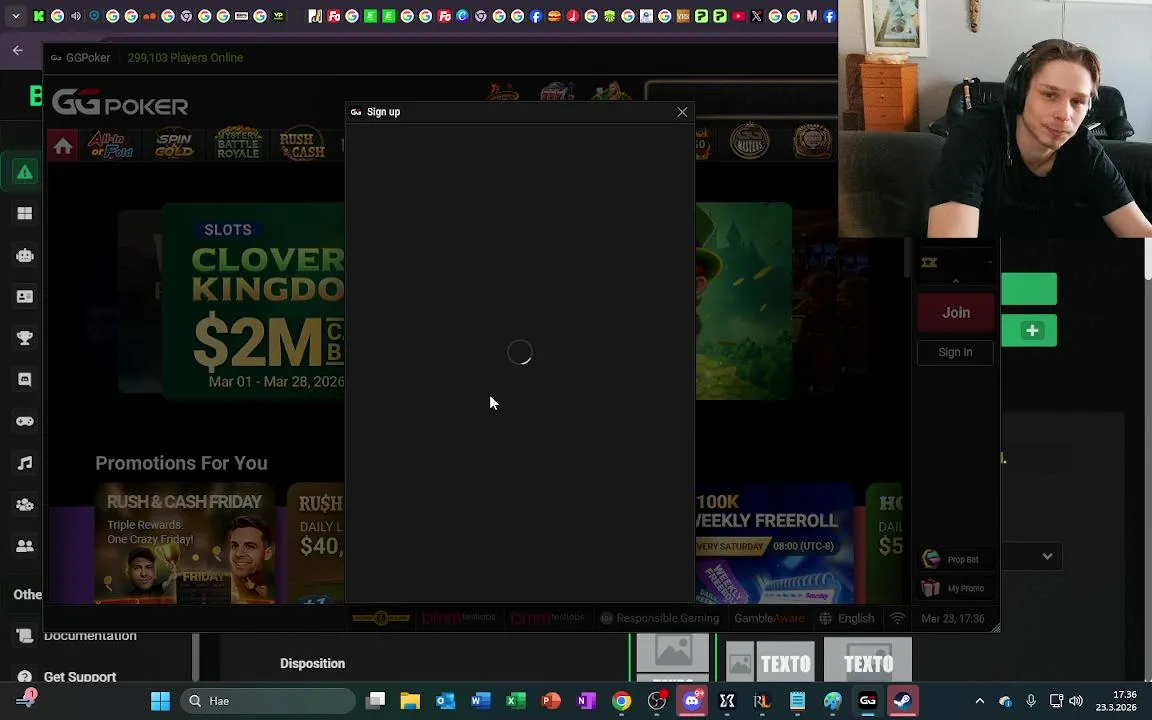Select the Spin & Gold game icon

tap(174, 144)
